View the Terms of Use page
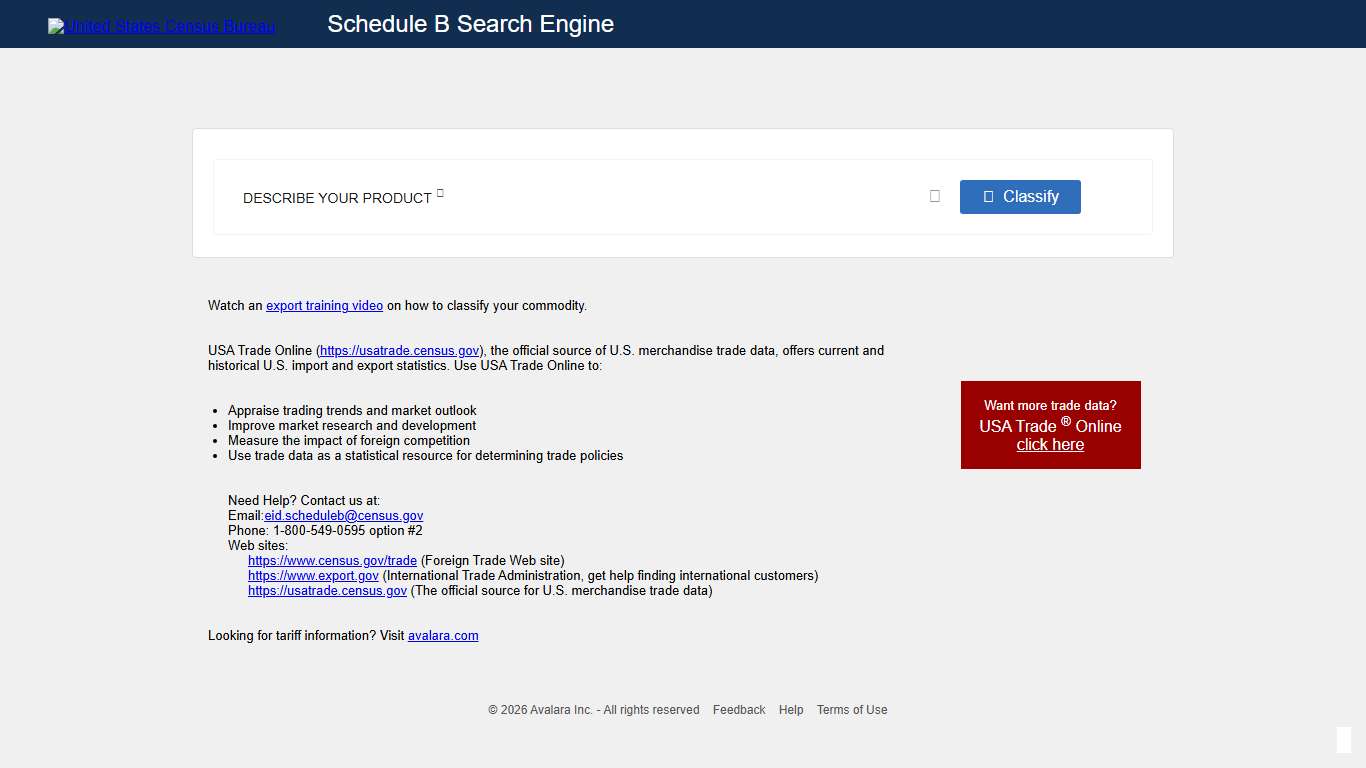This screenshot has height=768, width=1366. click(x=851, y=709)
